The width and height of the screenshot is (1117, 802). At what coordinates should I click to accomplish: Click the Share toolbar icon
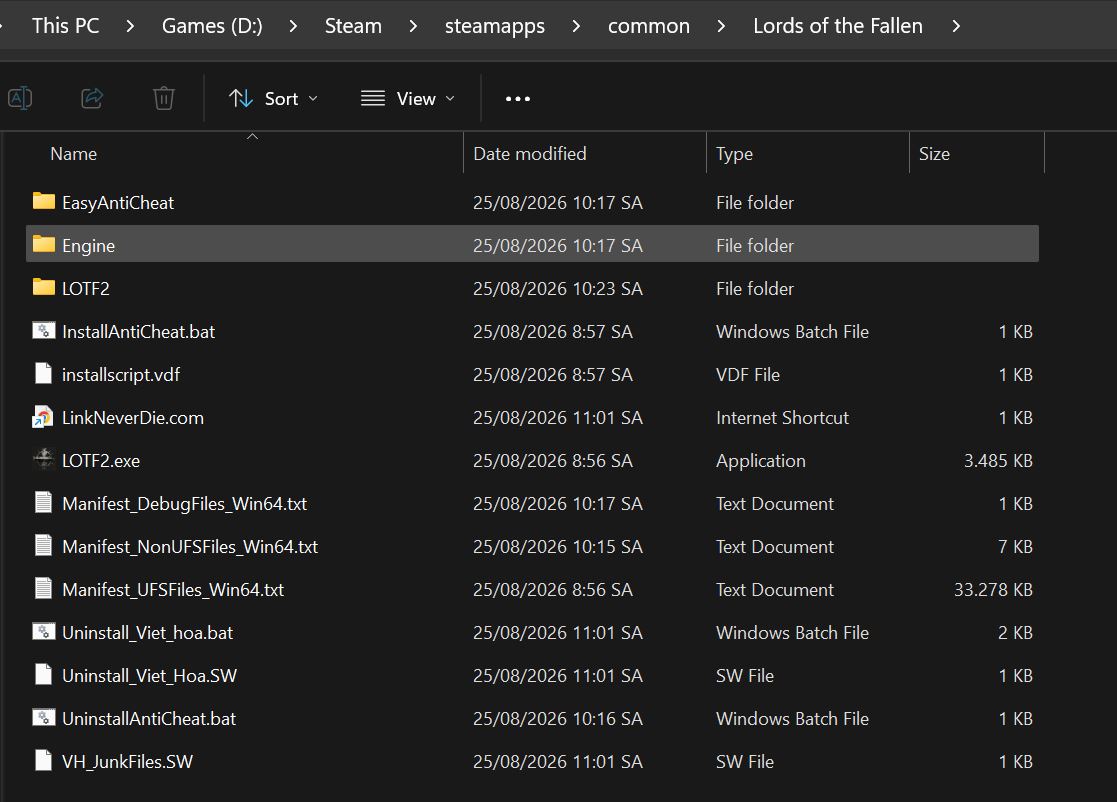(92, 98)
